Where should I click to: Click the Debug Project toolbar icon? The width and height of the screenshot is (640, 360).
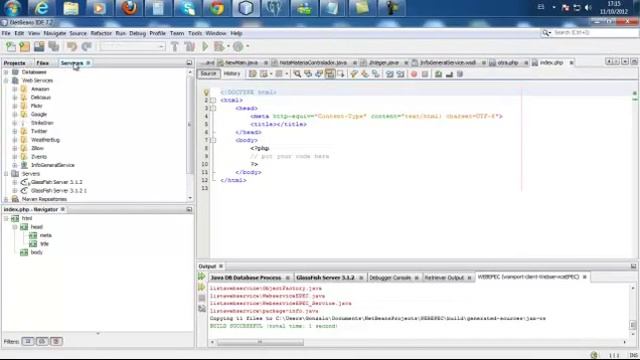[x=220, y=47]
